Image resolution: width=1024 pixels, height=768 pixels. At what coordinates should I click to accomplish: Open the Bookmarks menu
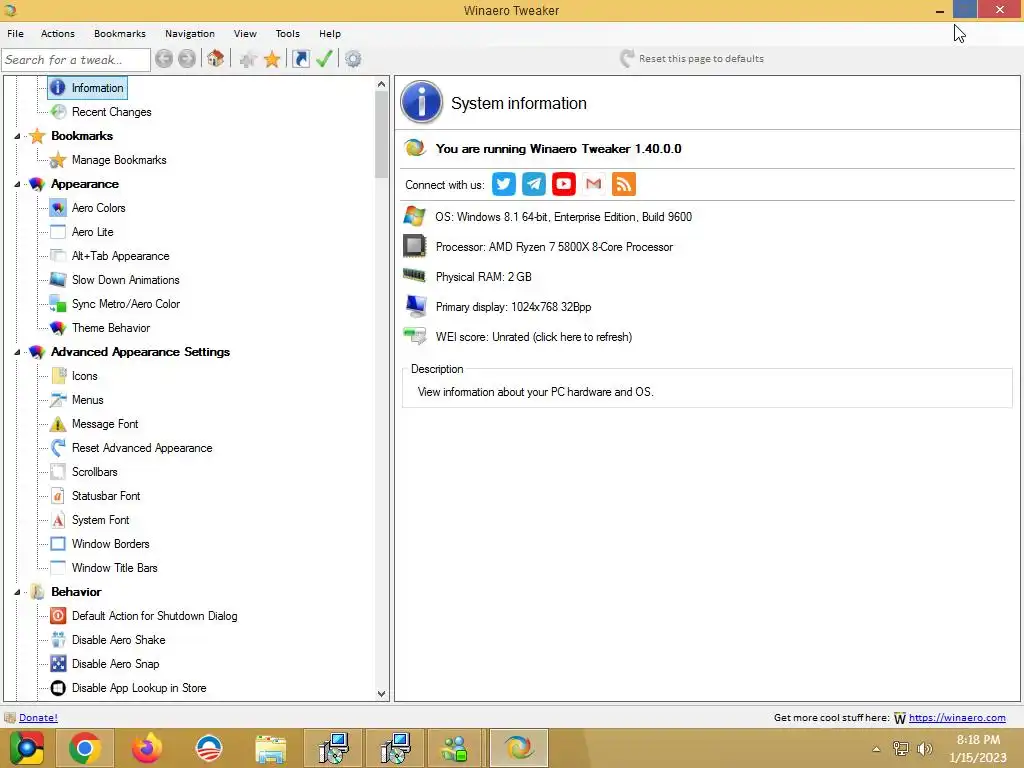(x=120, y=33)
